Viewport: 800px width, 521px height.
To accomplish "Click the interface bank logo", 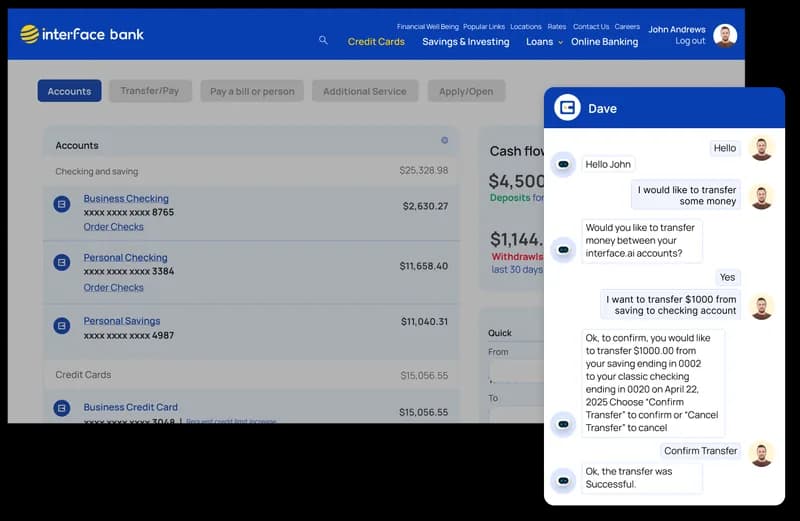I will [82, 34].
